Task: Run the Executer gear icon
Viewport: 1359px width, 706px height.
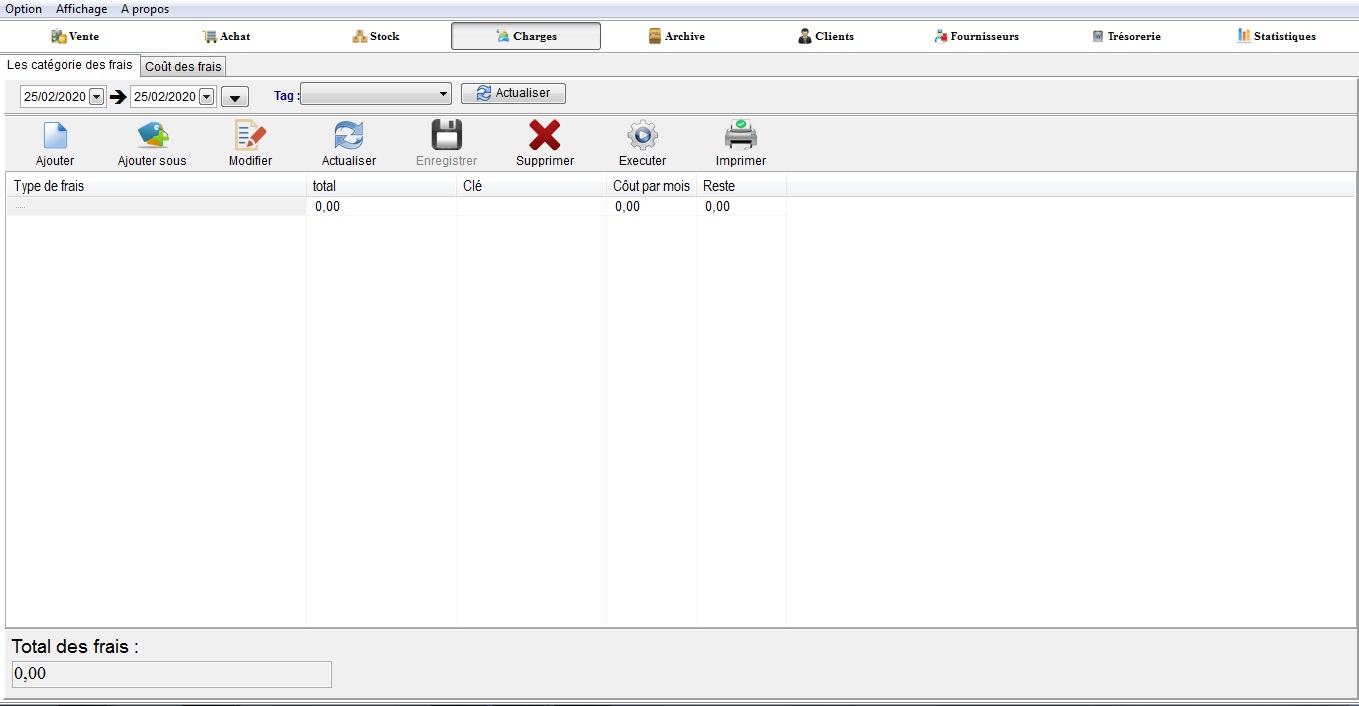Action: point(642,136)
